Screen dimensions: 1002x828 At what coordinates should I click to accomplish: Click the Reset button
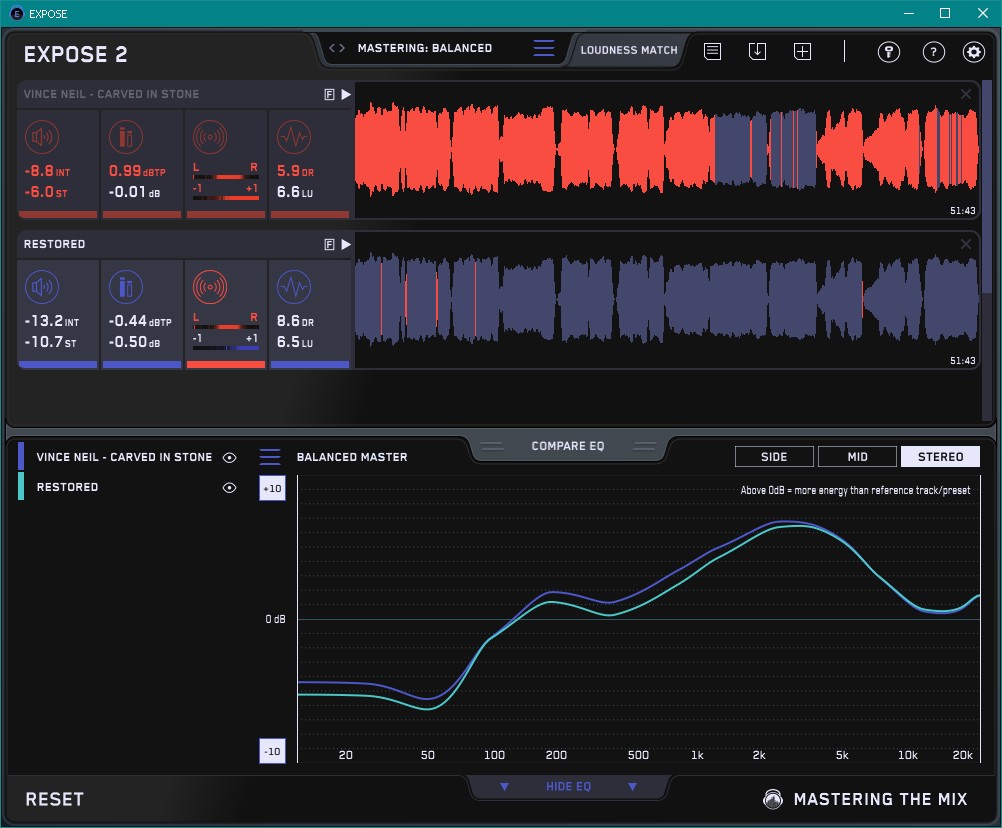[55, 799]
